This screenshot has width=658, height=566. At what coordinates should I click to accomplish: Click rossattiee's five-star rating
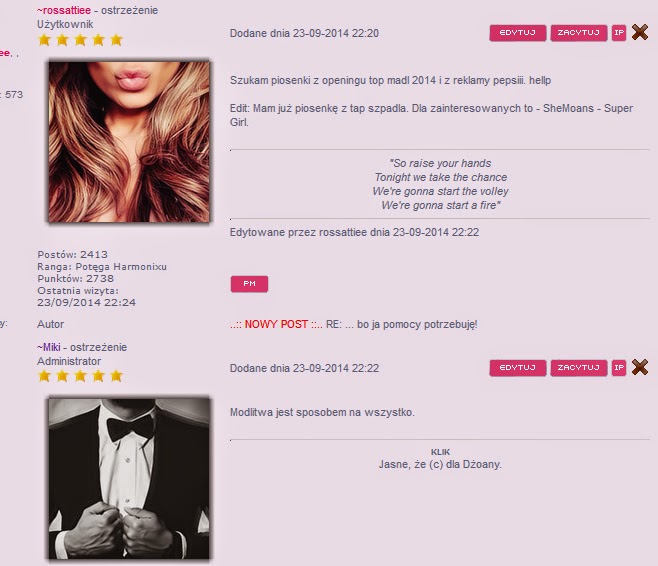(80, 40)
